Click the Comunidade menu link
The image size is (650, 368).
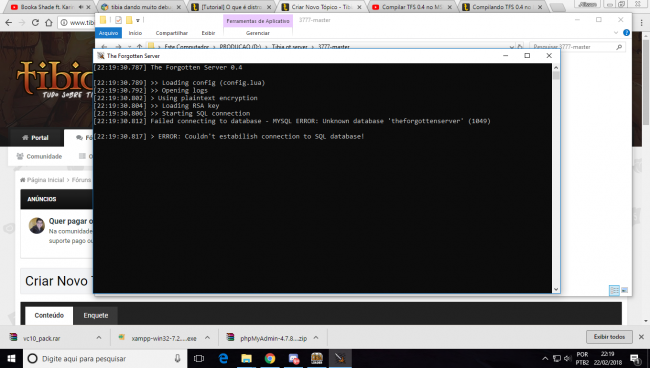pos(39,156)
